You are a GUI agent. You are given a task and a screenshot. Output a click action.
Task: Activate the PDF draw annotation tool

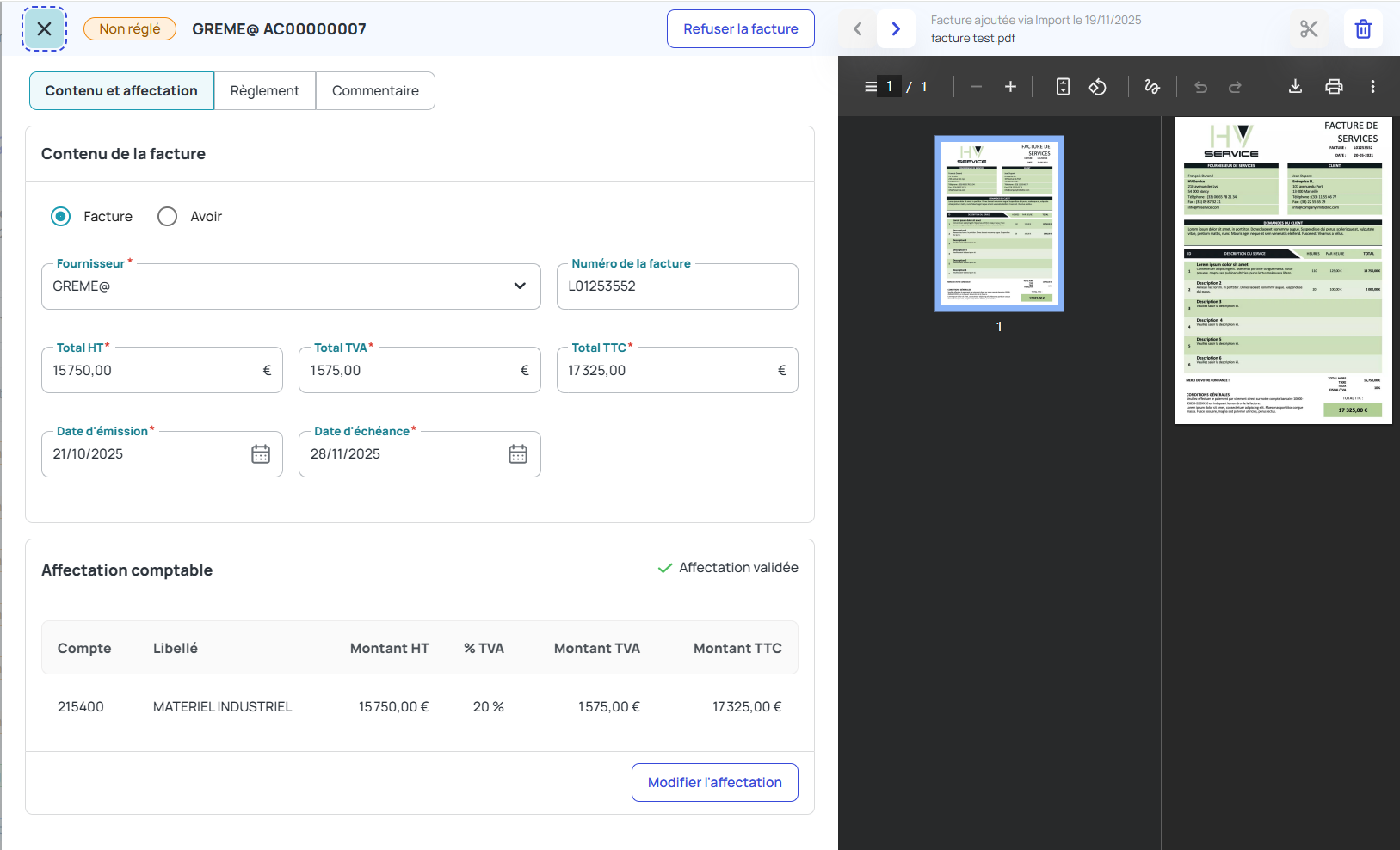click(x=1152, y=86)
